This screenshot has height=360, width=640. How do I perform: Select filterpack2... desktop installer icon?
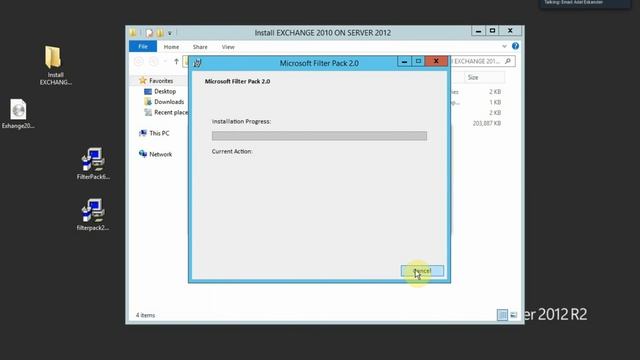coord(93,215)
